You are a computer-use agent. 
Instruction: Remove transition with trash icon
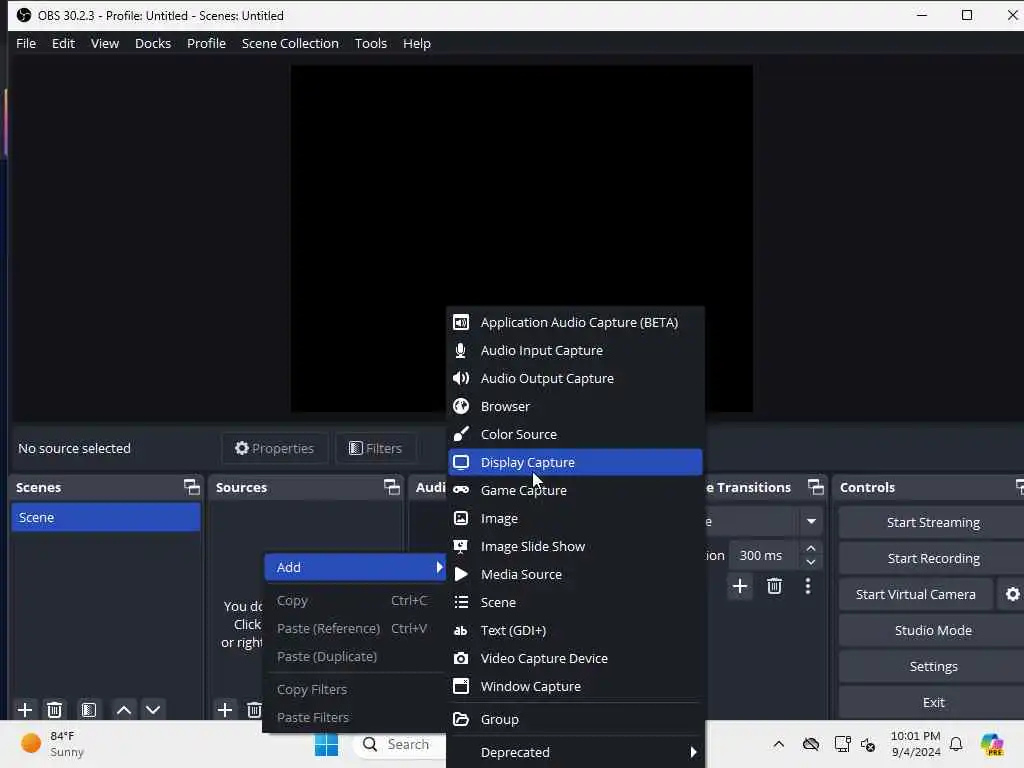pos(775,586)
